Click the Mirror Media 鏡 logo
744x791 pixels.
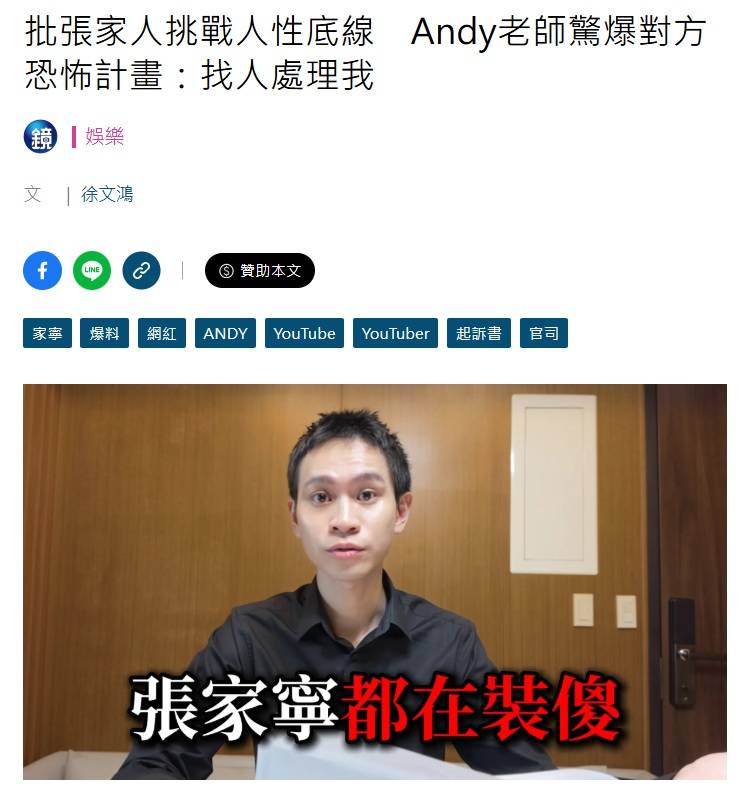(40, 136)
